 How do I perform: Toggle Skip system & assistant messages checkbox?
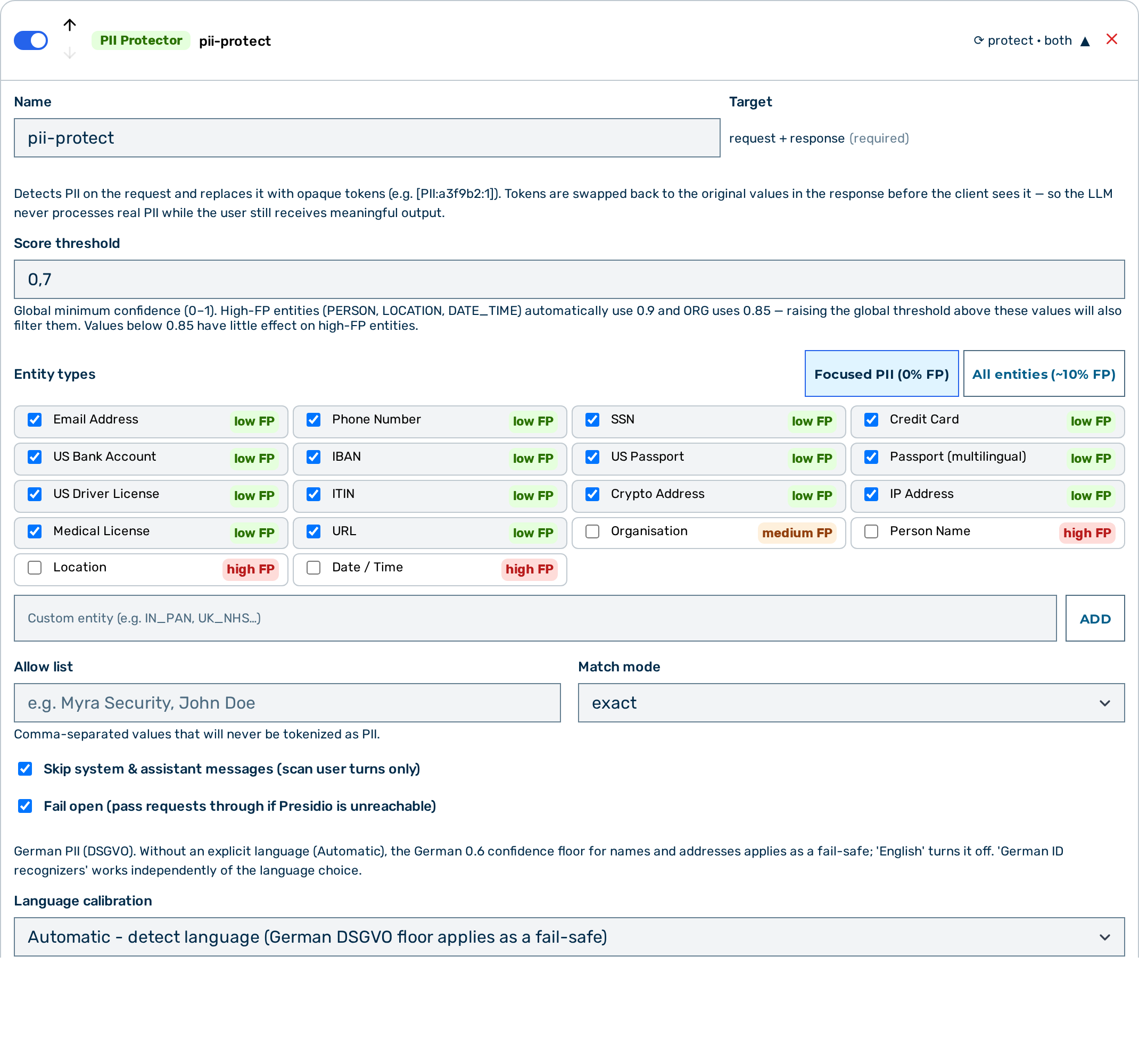pyautogui.click(x=25, y=769)
